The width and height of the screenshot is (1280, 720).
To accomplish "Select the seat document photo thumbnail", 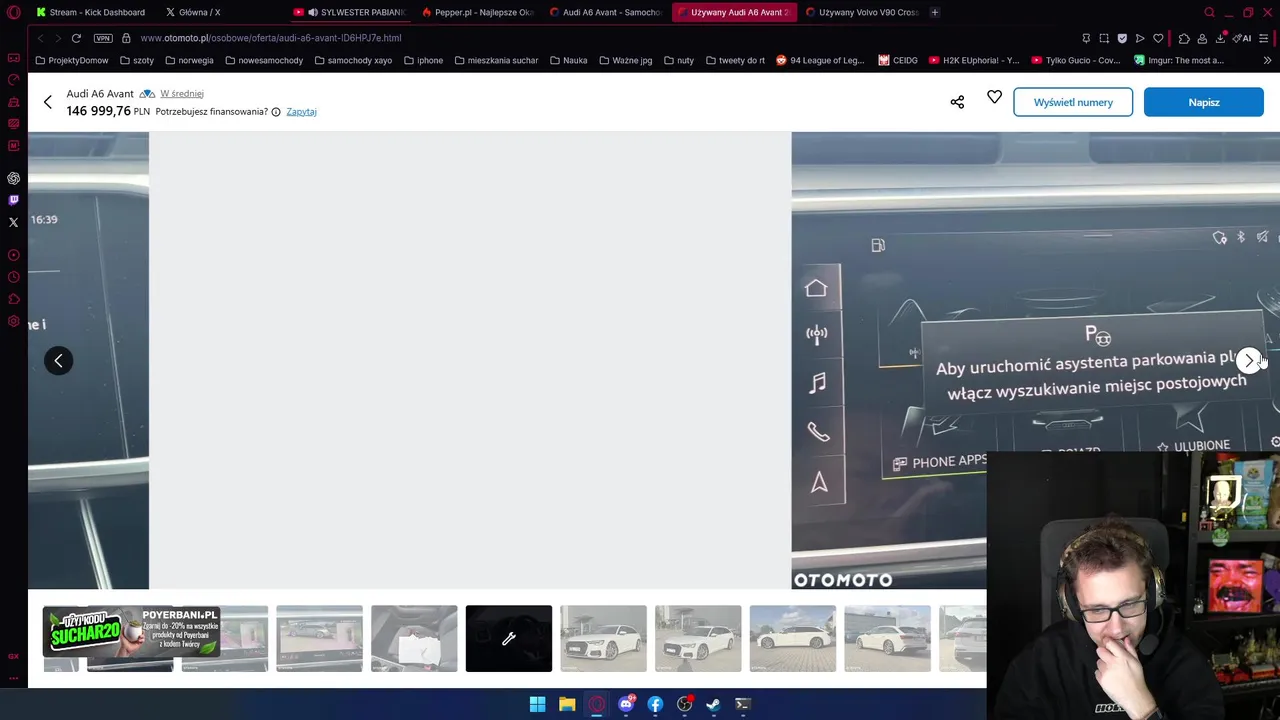I will tap(414, 638).
